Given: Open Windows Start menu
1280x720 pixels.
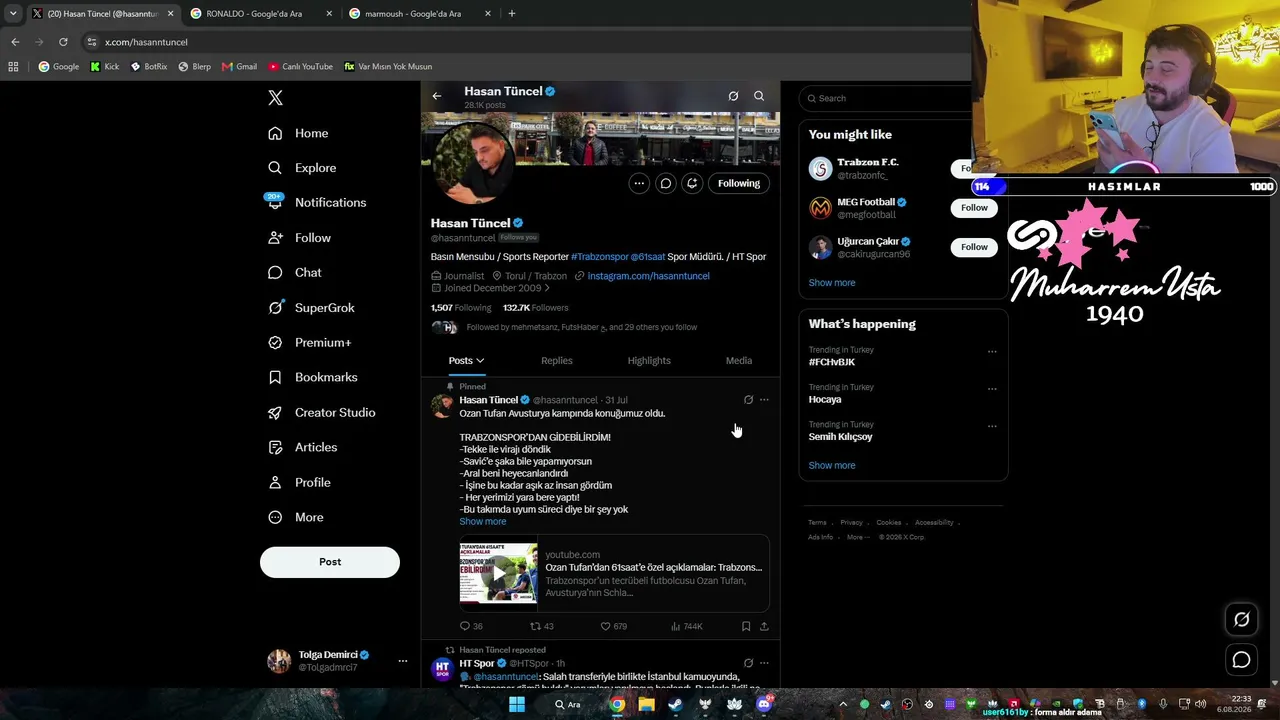Looking at the screenshot, I should coord(517,705).
